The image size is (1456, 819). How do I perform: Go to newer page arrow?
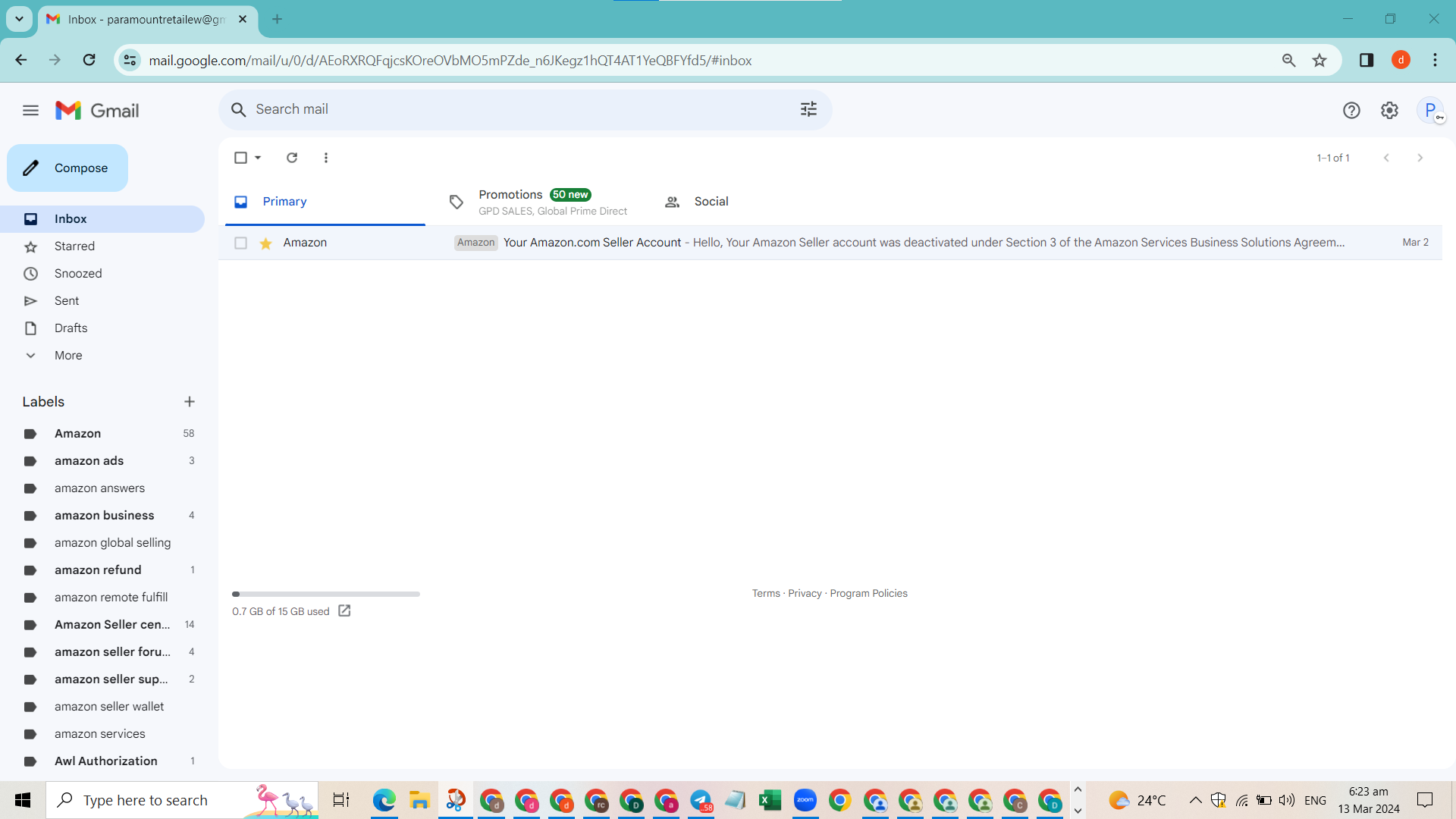pos(1386,158)
